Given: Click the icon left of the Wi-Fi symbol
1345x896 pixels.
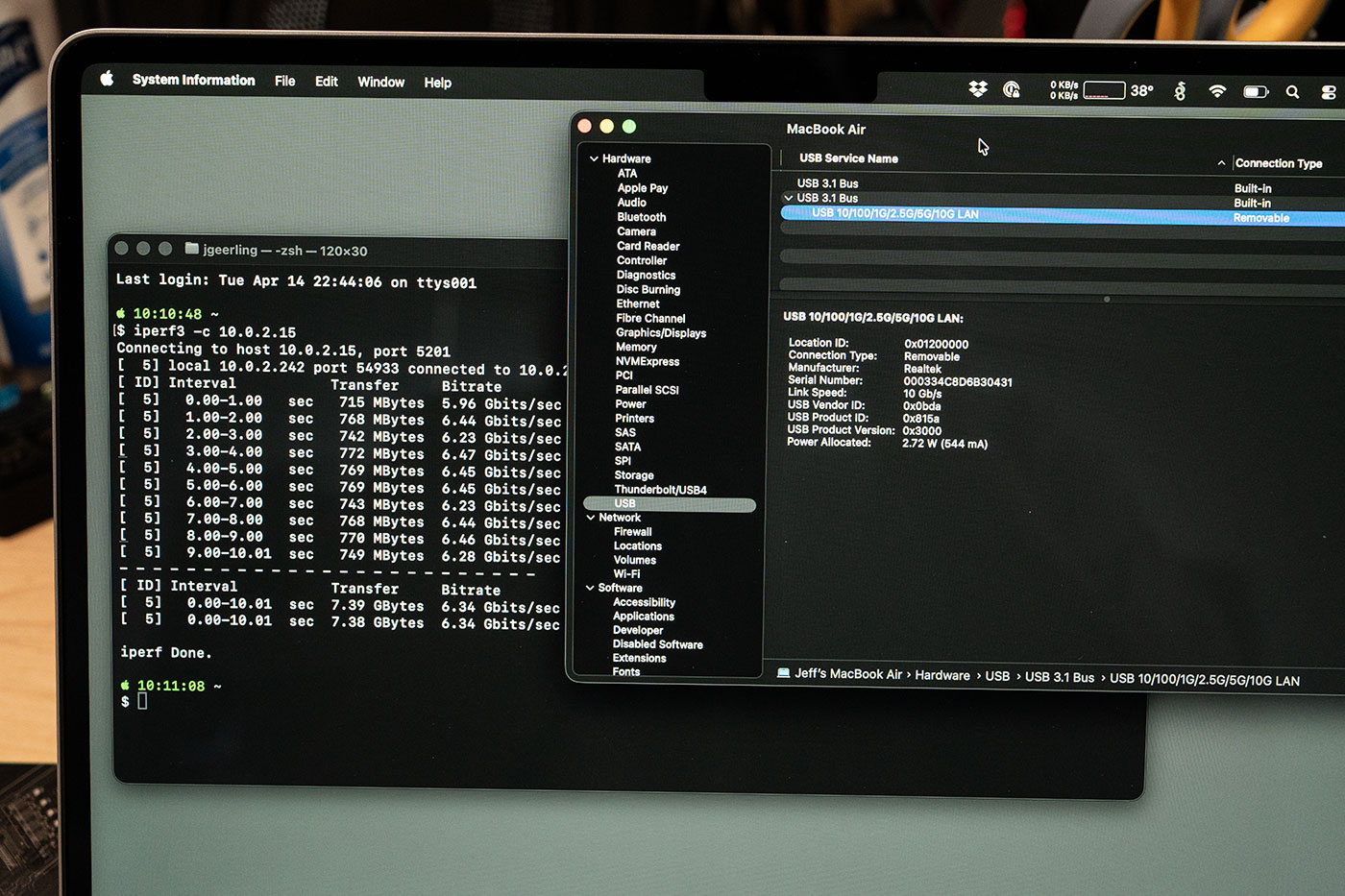Looking at the screenshot, I should click(1180, 91).
